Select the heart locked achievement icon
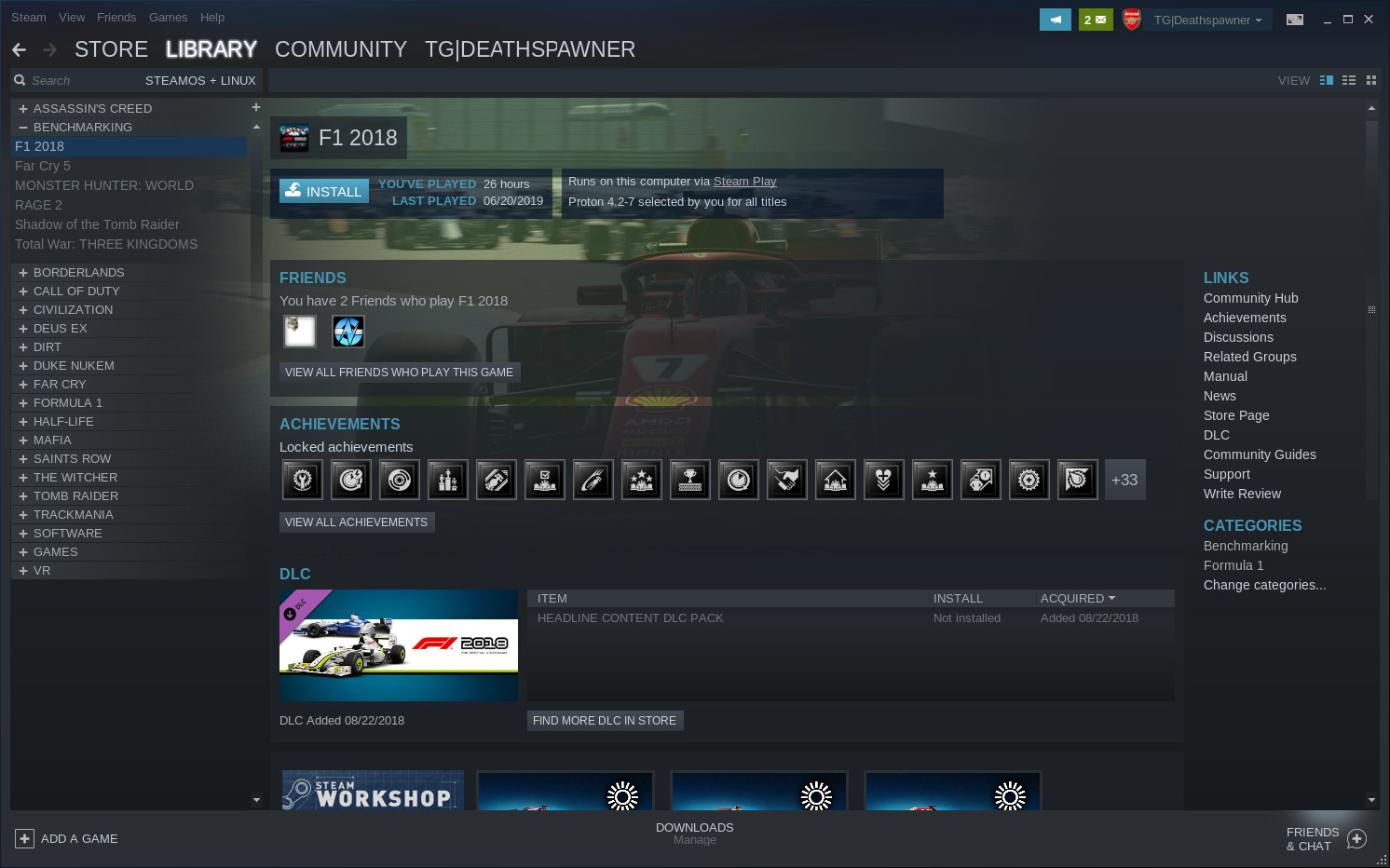The height and width of the screenshot is (868, 1390). [x=884, y=480]
